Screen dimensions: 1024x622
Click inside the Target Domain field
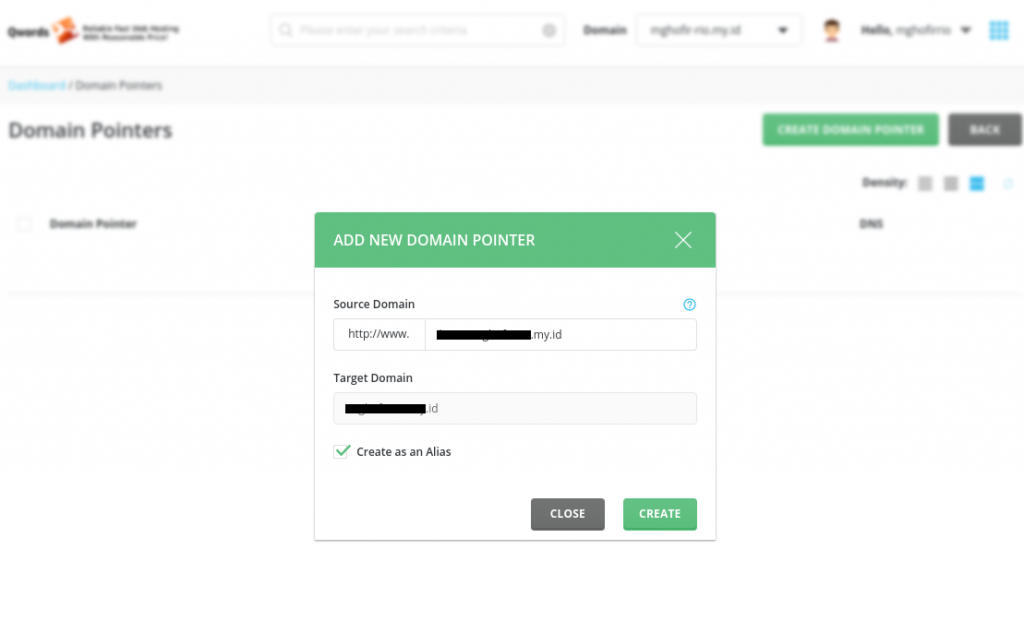pyautogui.click(x=514, y=408)
